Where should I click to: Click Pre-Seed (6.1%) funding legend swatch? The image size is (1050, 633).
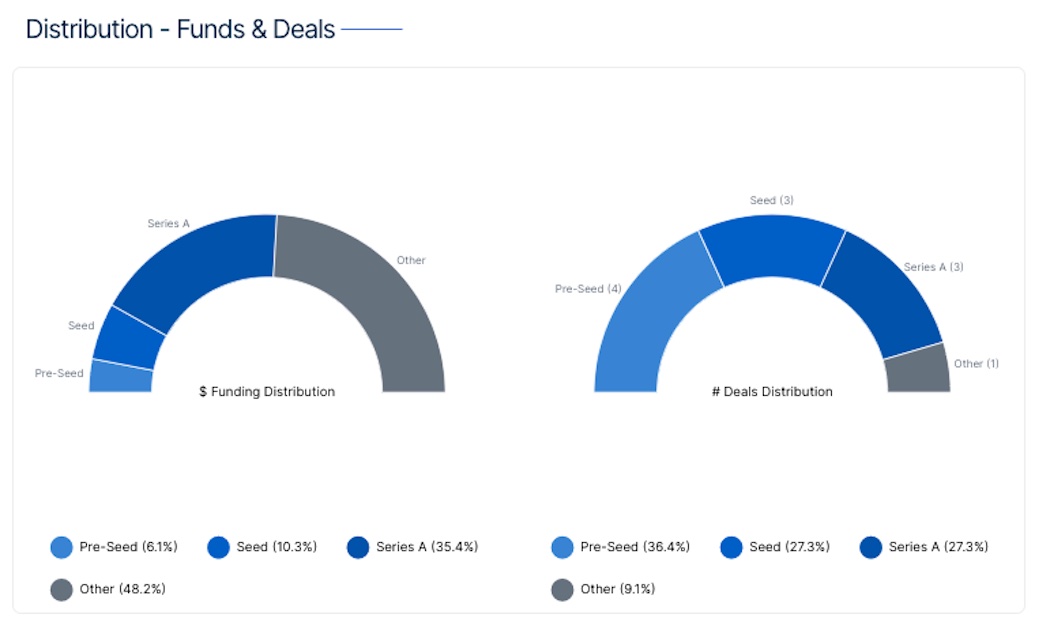[62, 547]
